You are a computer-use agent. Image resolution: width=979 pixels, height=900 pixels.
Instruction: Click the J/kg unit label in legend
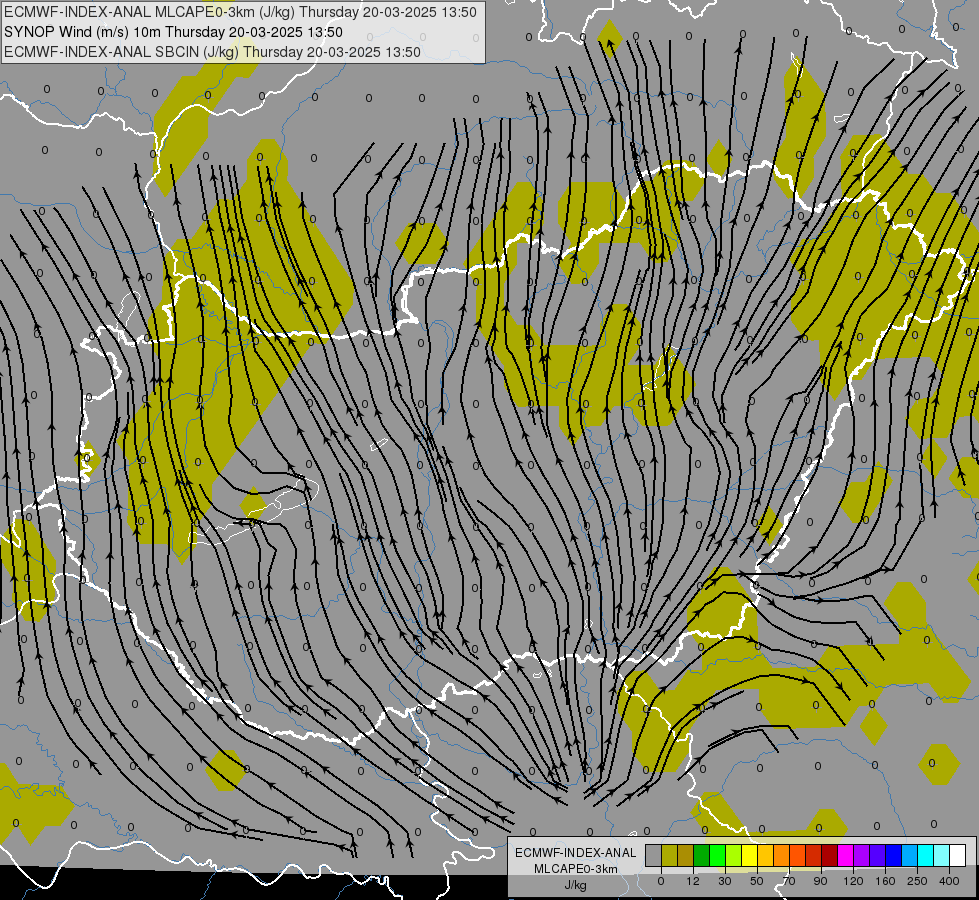tap(576, 885)
